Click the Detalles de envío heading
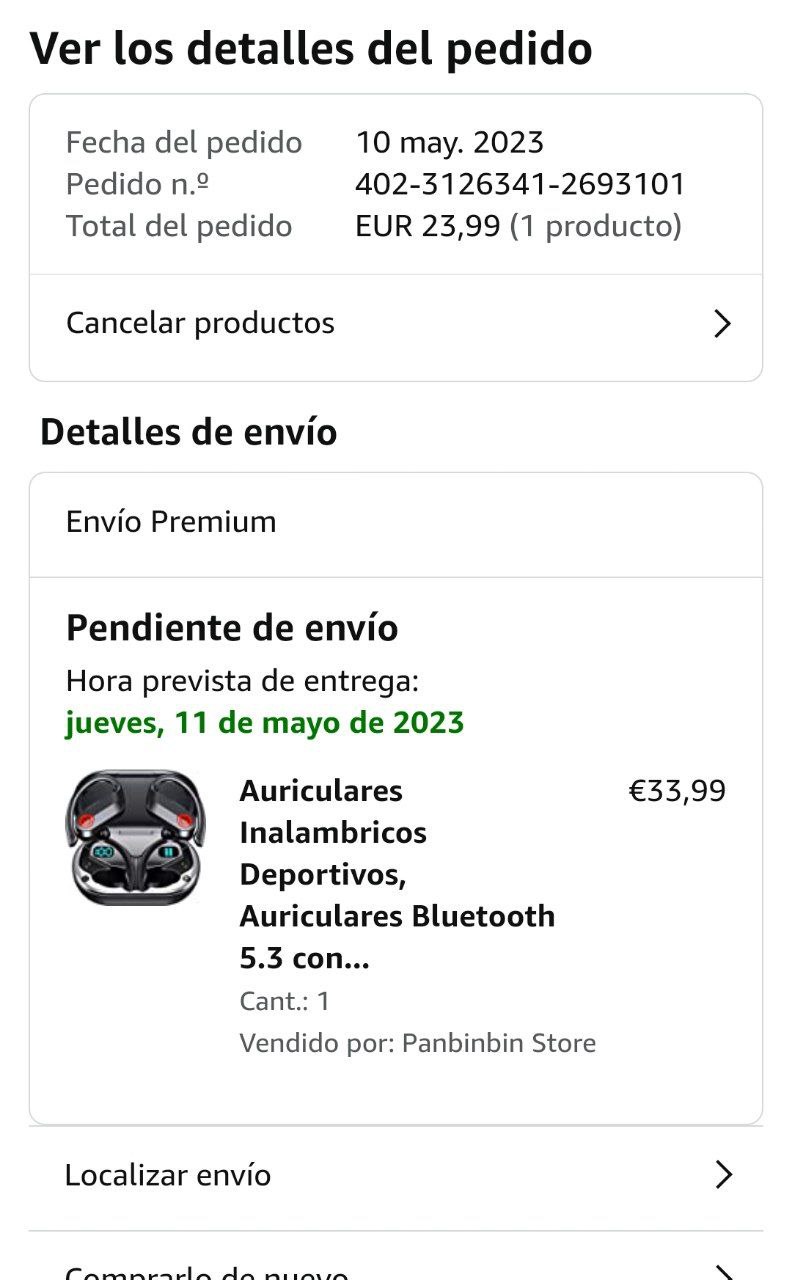Image resolution: width=792 pixels, height=1280 pixels. (x=188, y=432)
